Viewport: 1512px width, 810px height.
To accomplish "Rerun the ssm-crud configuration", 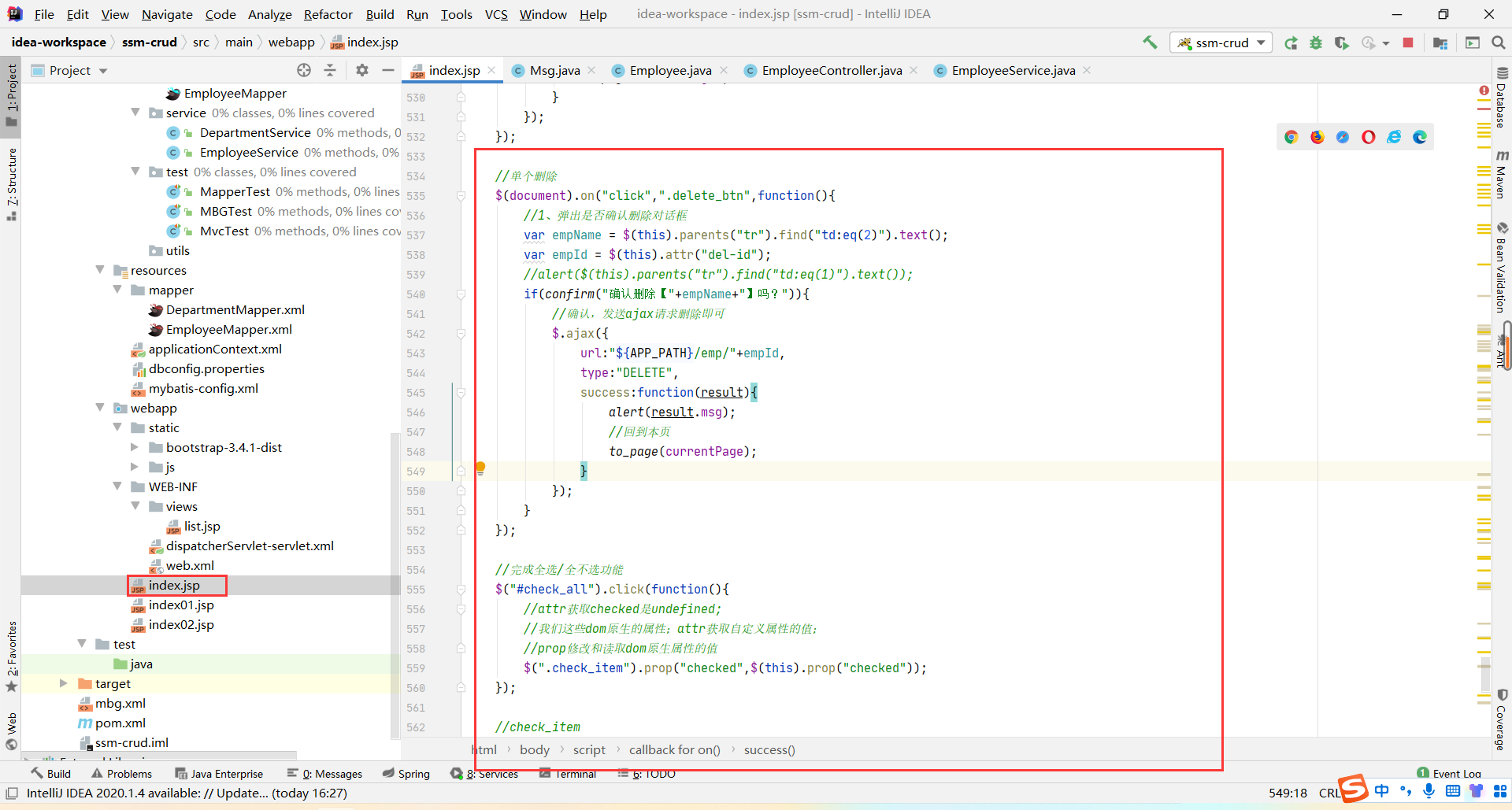I will (1291, 43).
